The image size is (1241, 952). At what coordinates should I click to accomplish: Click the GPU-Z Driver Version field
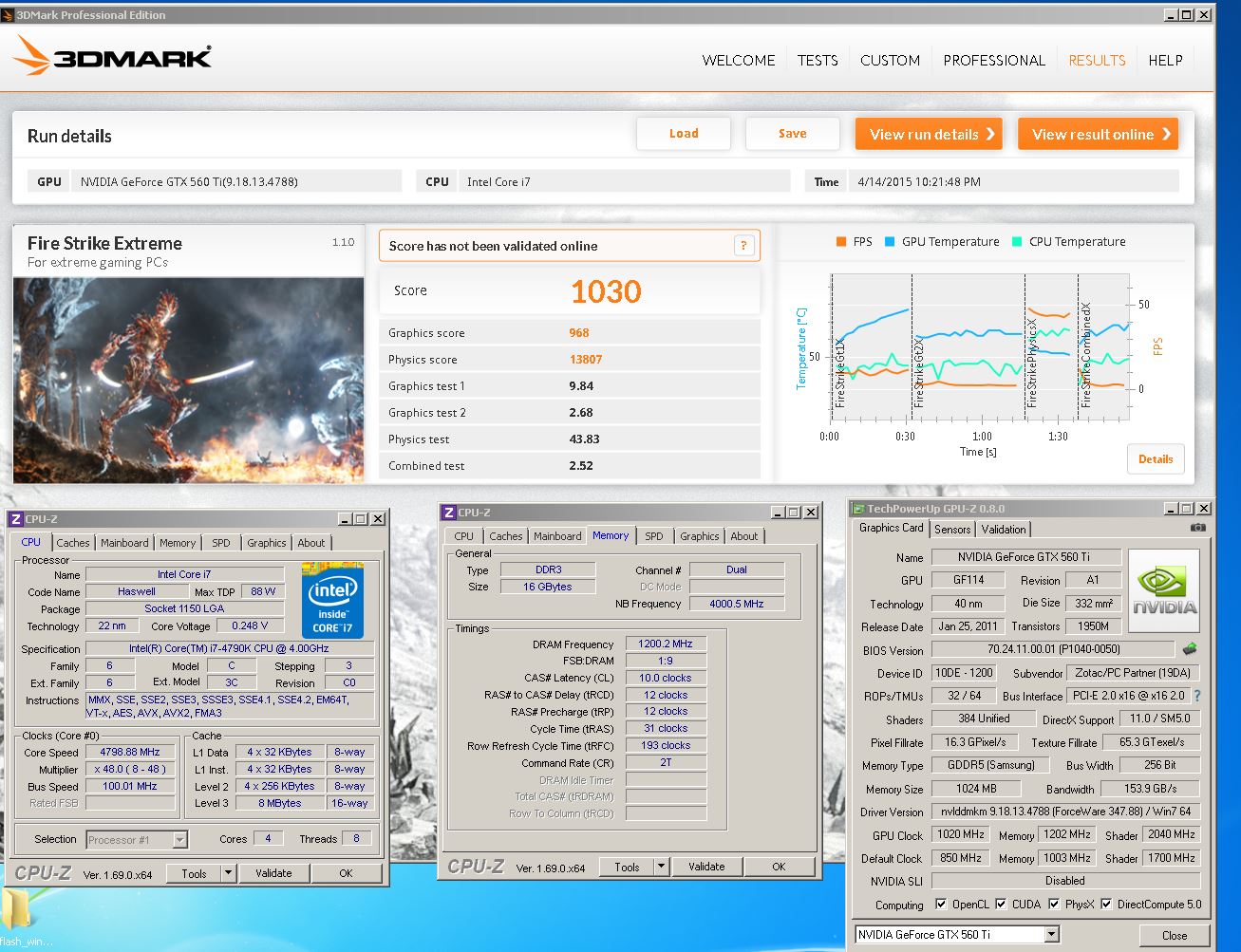[x=1065, y=812]
